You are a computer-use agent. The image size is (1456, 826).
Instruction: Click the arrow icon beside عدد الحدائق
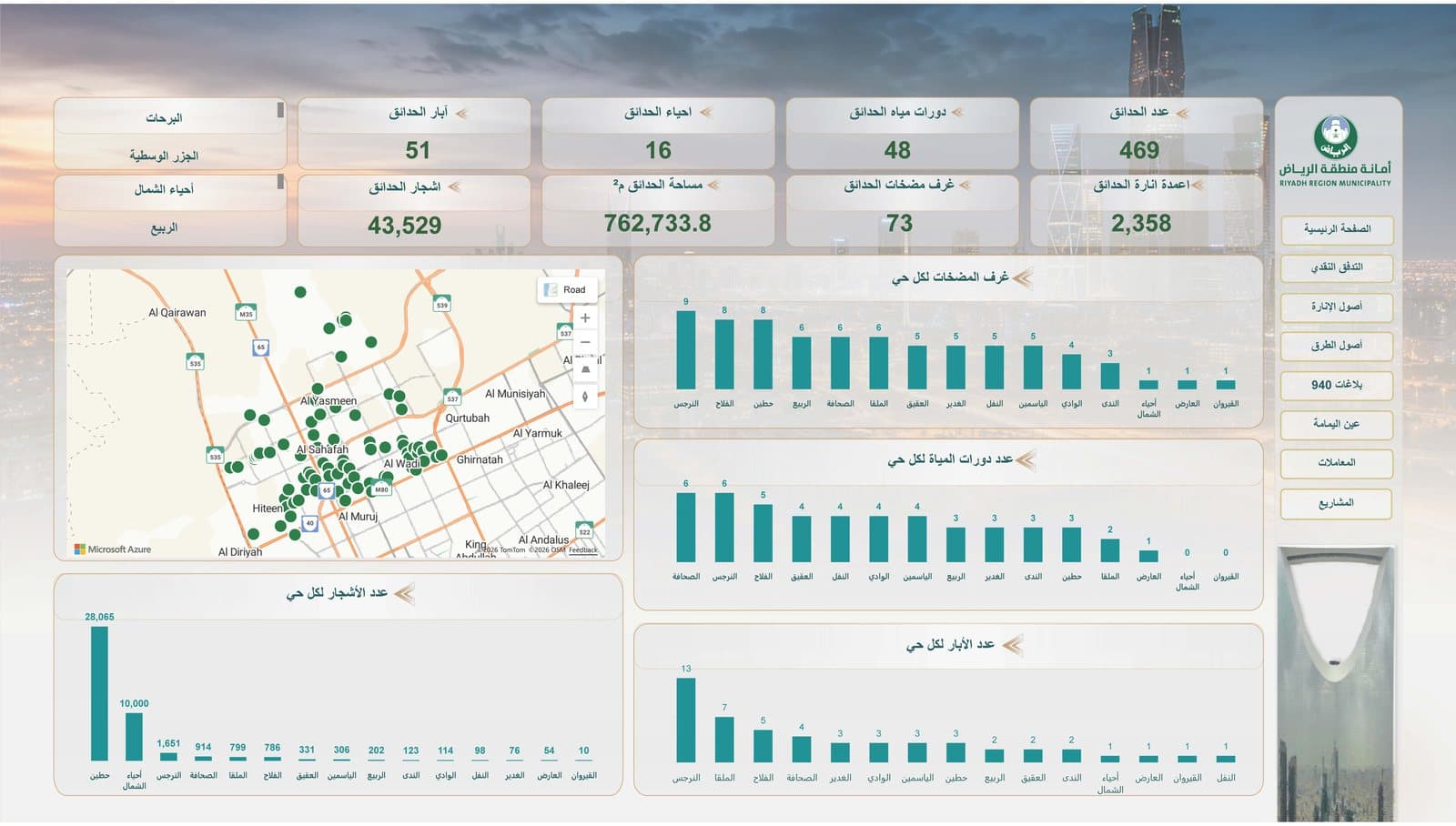tap(1182, 113)
